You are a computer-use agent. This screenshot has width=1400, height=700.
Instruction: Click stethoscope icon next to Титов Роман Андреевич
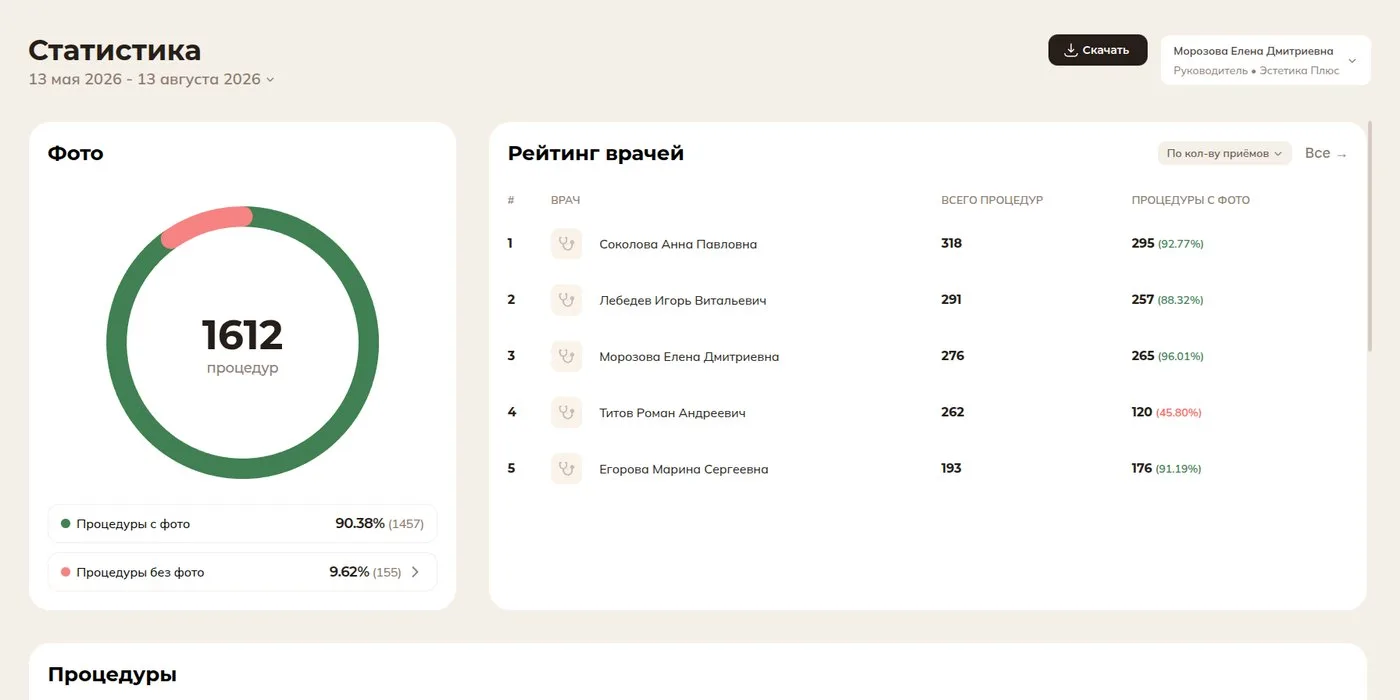(566, 413)
